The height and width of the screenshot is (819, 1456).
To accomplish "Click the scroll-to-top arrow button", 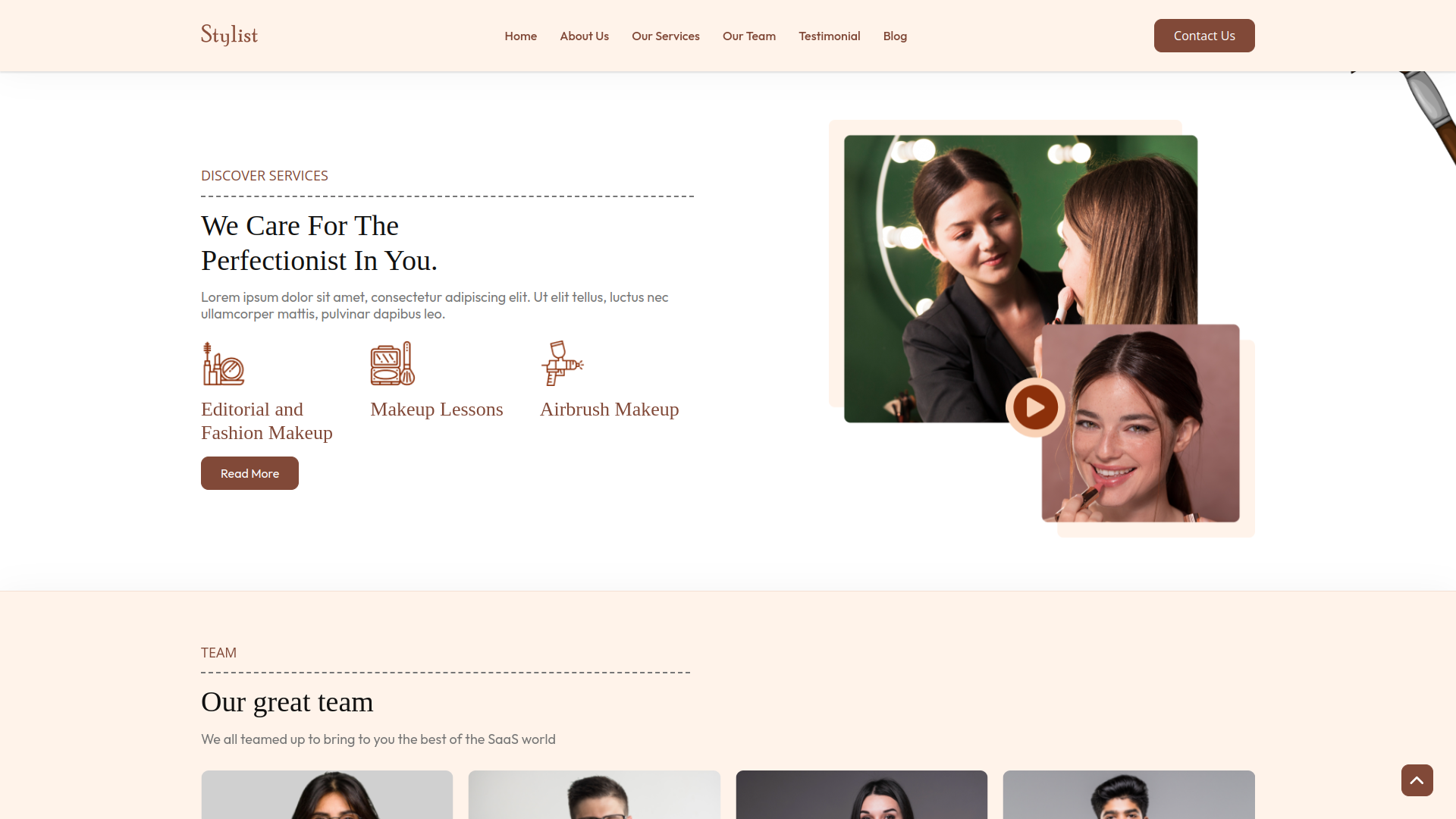I will [1417, 780].
